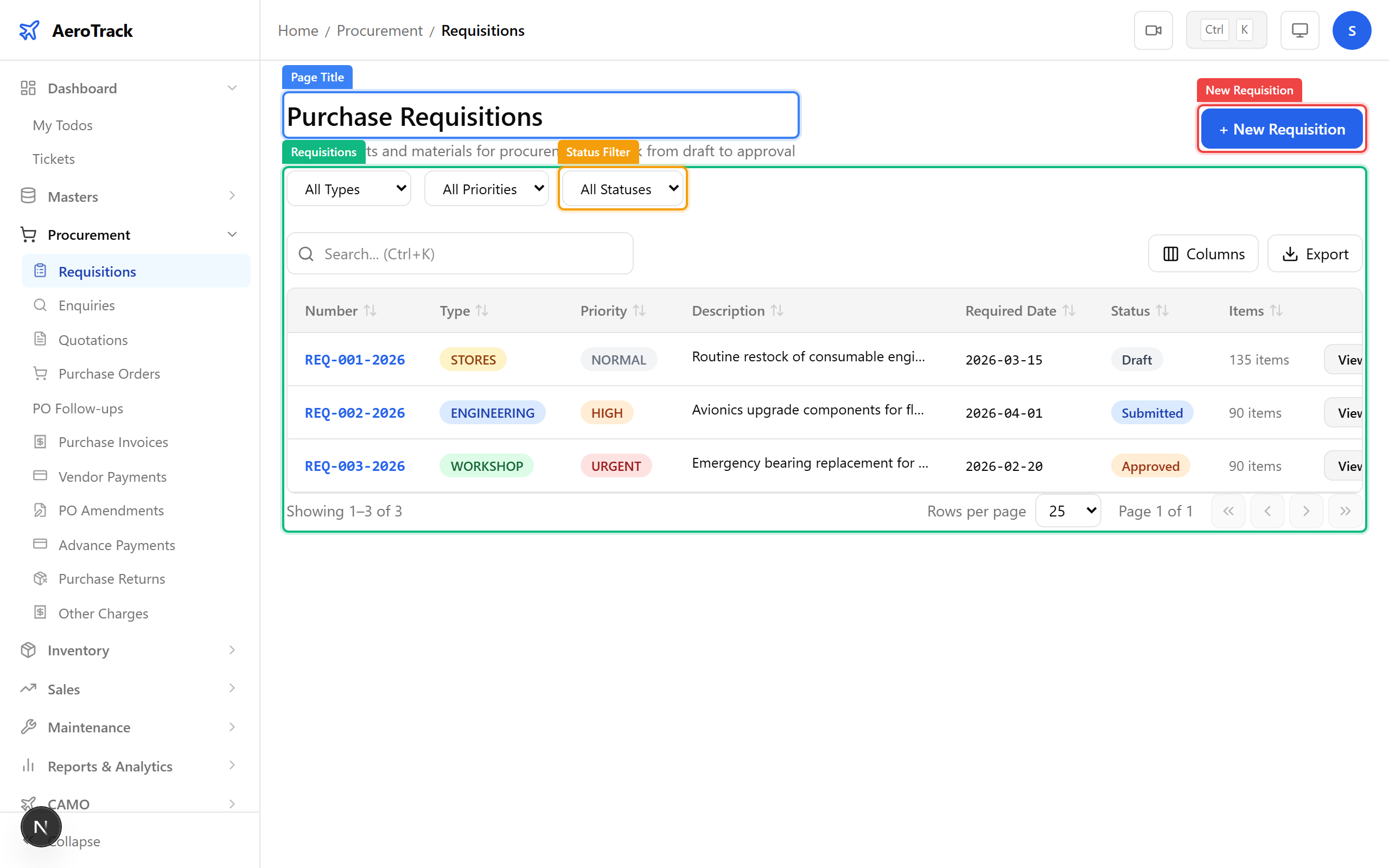Image resolution: width=1389 pixels, height=868 pixels.
Task: Expand the Reports & Analytics menu item
Action: click(110, 766)
